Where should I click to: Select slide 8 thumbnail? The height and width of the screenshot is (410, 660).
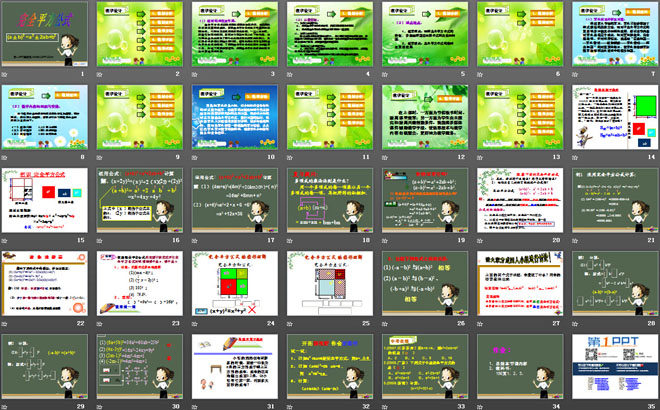pos(45,117)
